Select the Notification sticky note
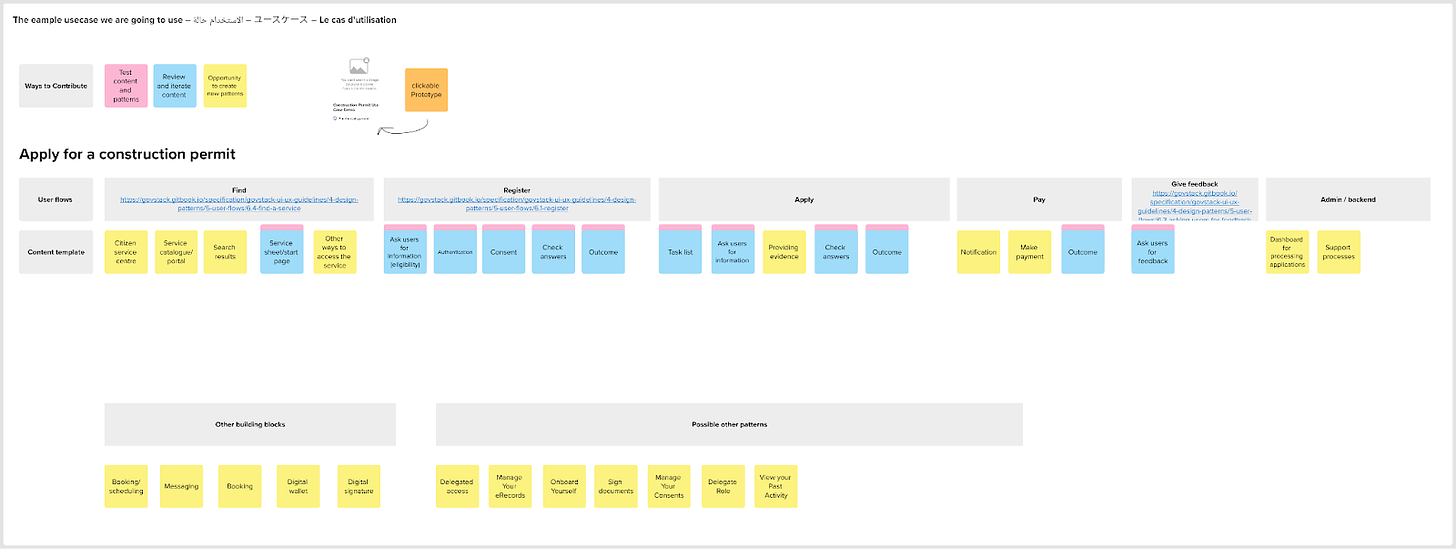 pyautogui.click(x=978, y=252)
